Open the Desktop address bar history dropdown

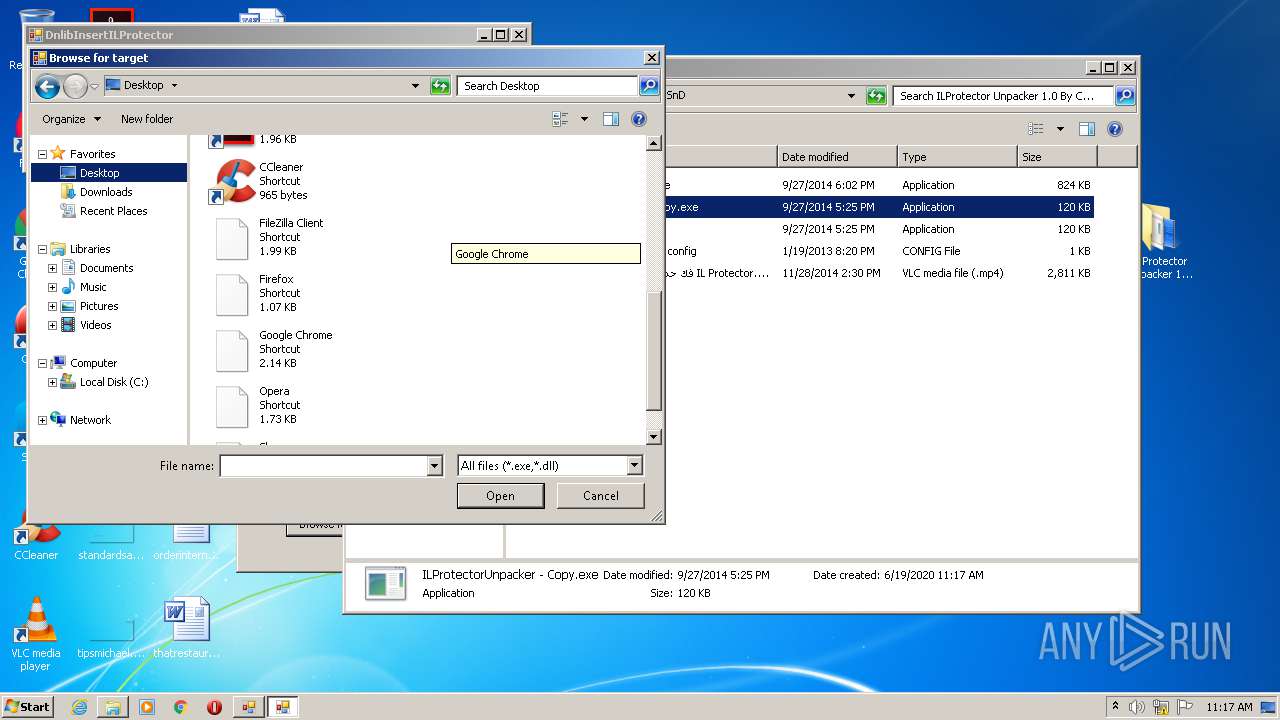pos(416,86)
